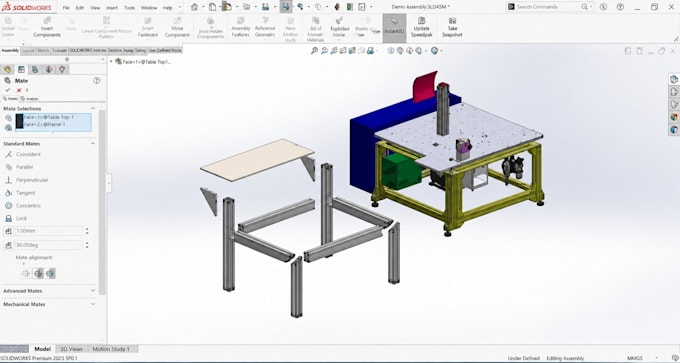
Task: Cancel the mate with the red X
Action: click(19, 90)
